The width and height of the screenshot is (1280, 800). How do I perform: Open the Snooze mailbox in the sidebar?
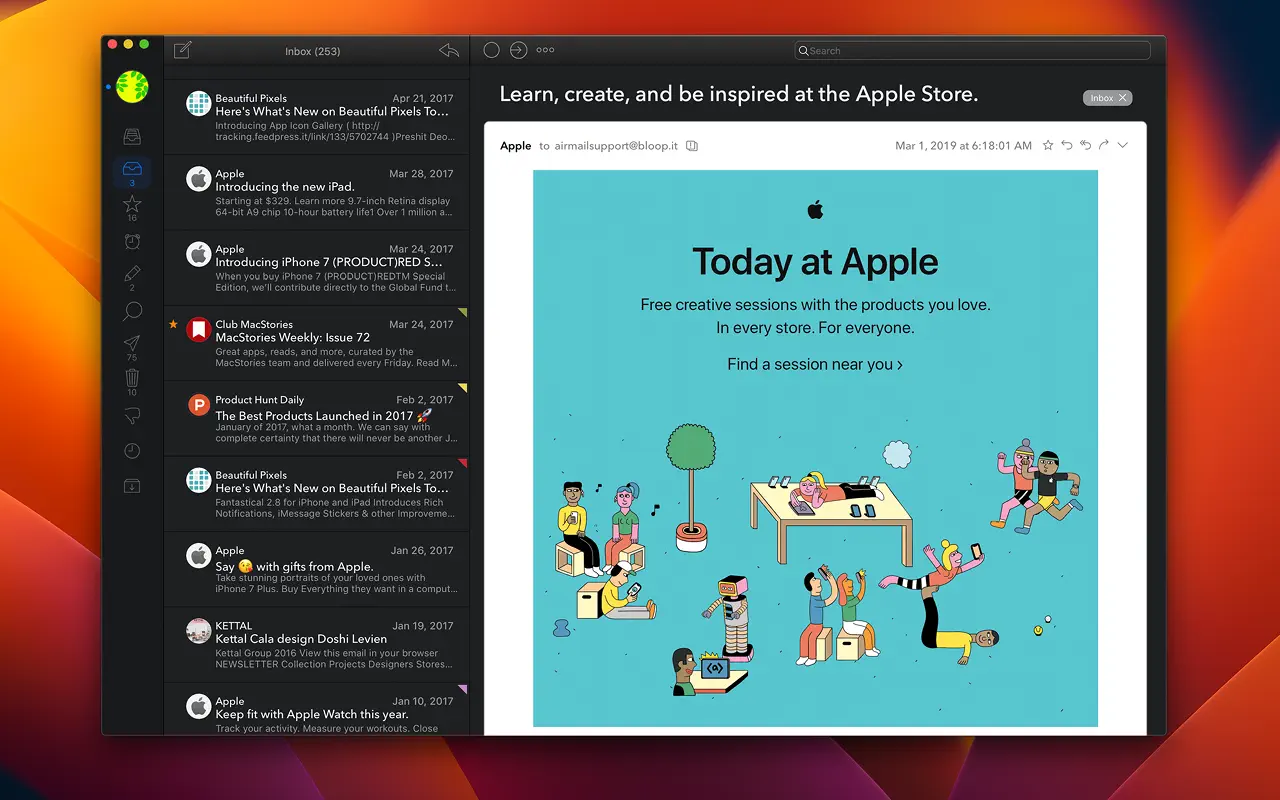coord(132,241)
